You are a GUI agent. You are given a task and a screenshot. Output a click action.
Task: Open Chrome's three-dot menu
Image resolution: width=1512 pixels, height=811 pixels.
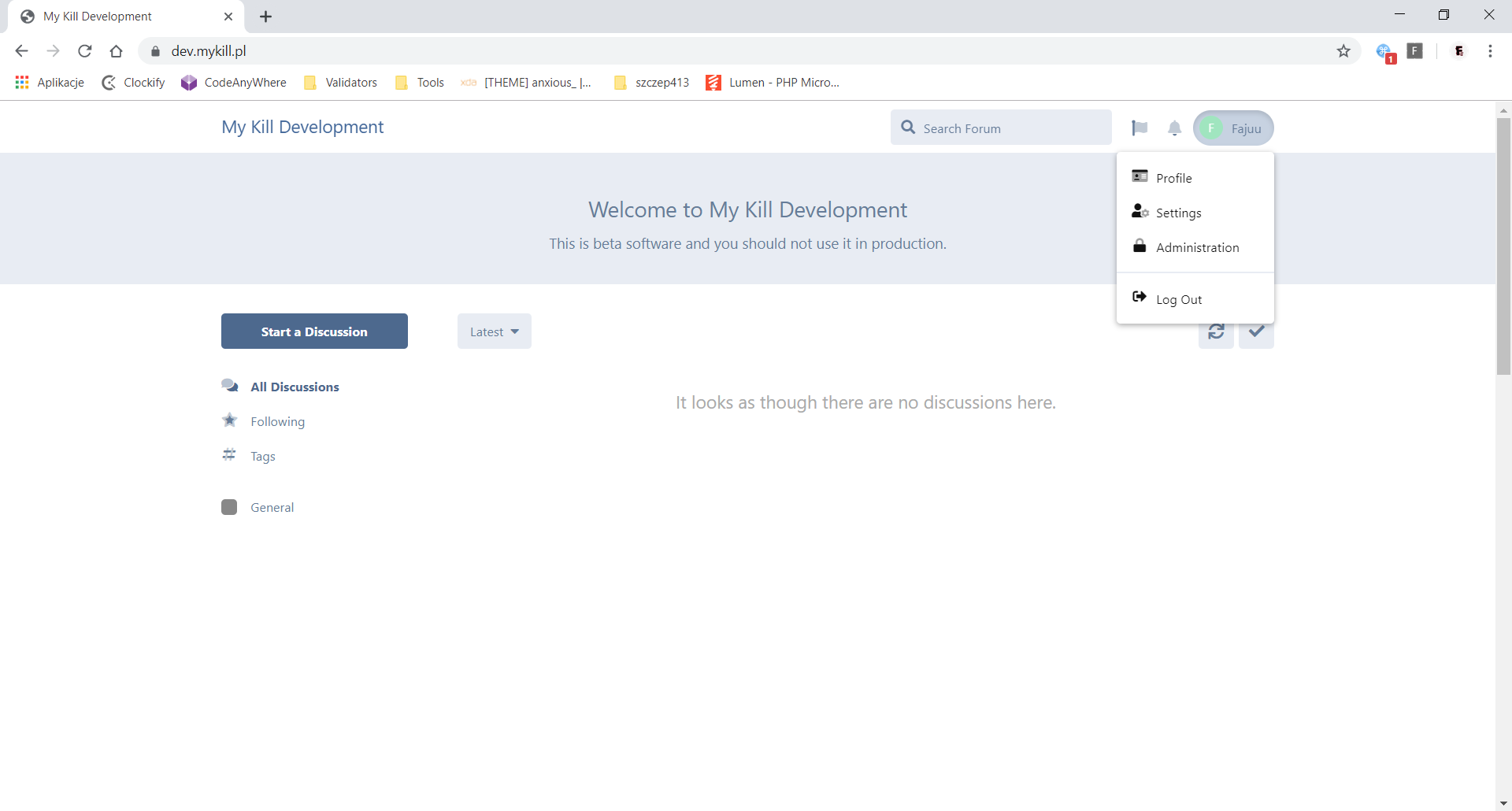pyautogui.click(x=1490, y=51)
